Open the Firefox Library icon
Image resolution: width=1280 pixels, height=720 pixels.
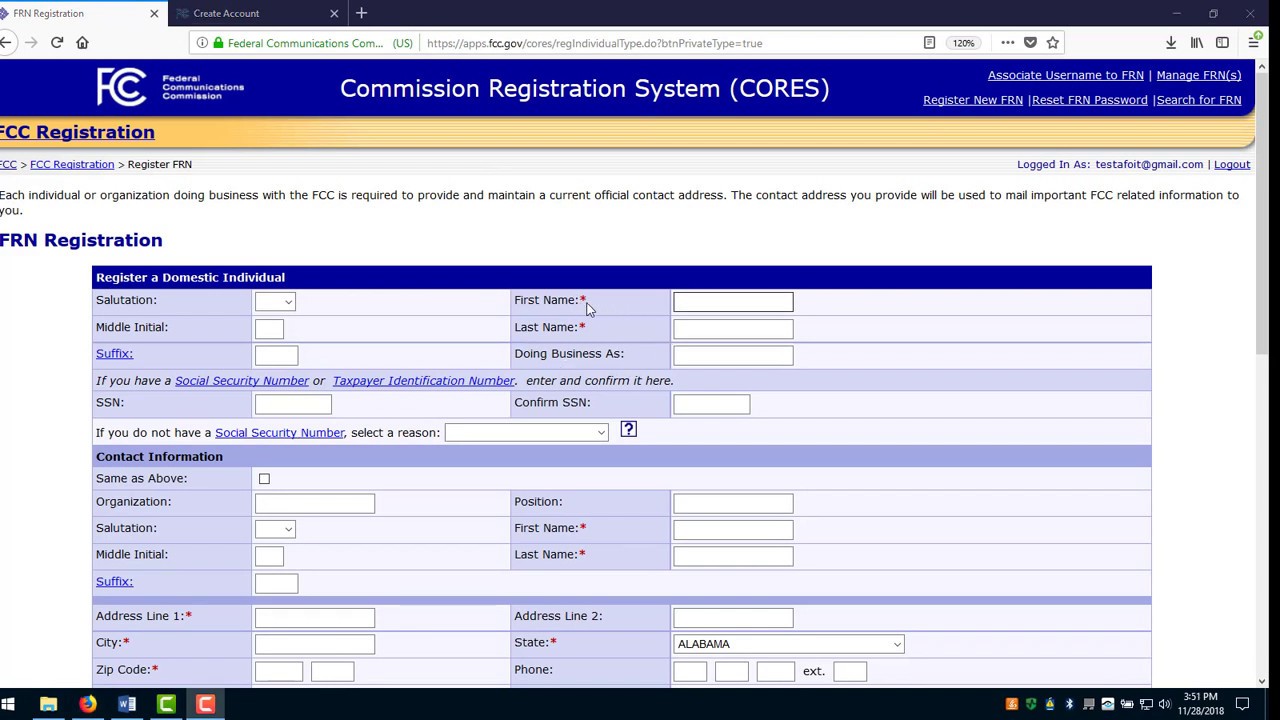tap(1197, 43)
